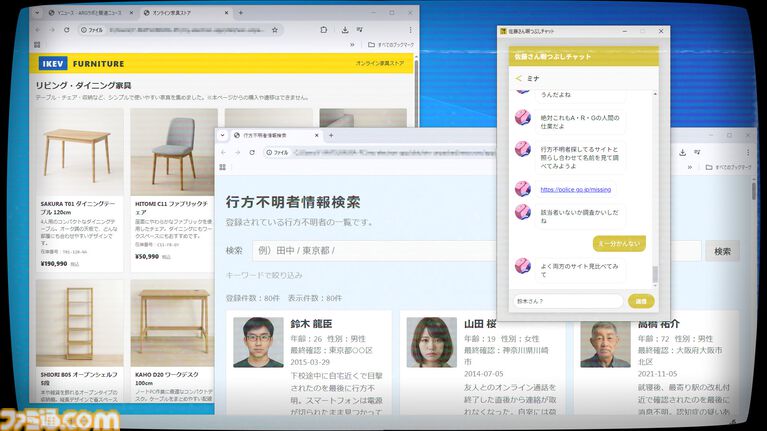Open new tab in furniture store browser
The width and height of the screenshot is (767, 431).
pyautogui.click(x=240, y=13)
